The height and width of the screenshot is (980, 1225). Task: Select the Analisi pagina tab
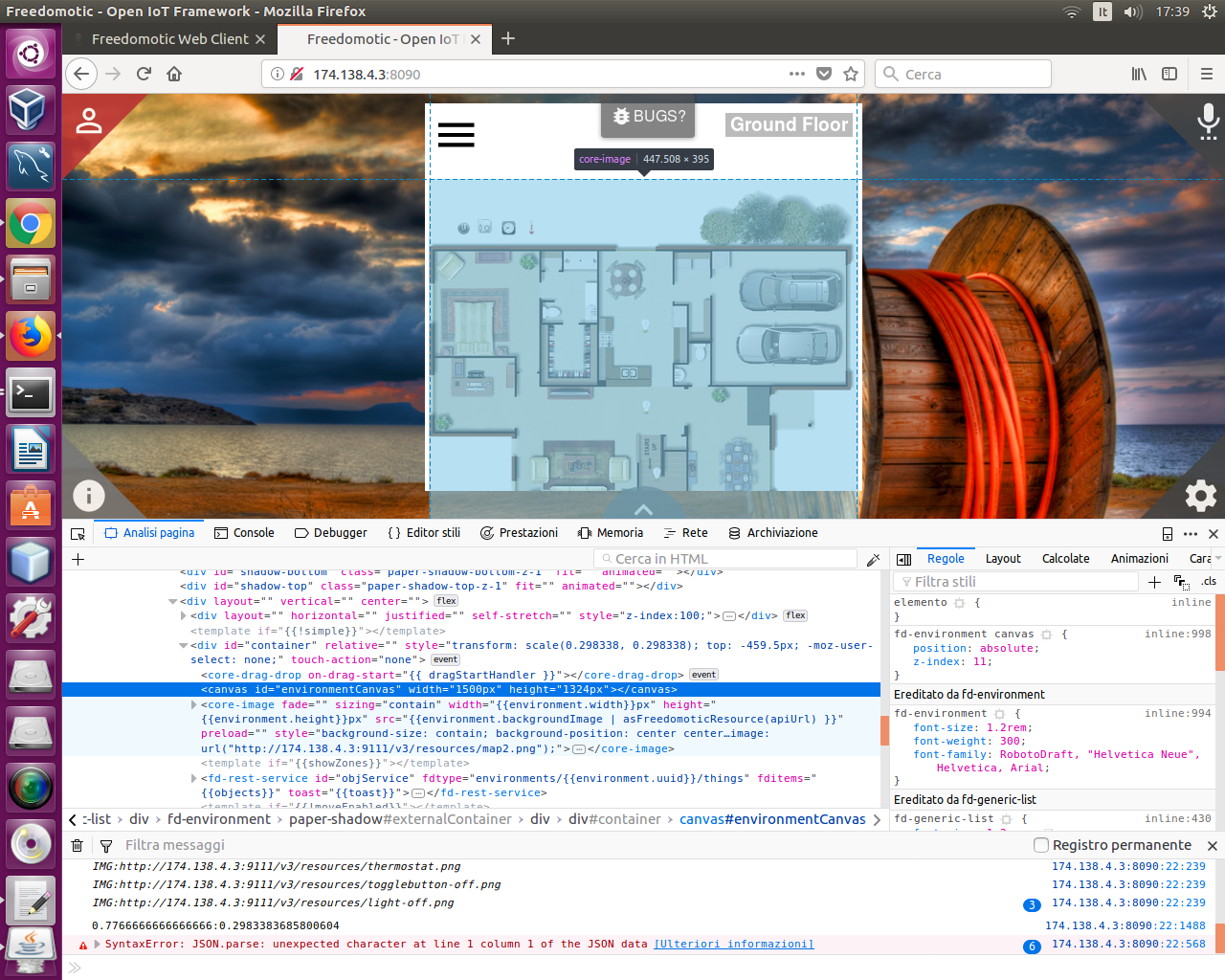pos(150,533)
